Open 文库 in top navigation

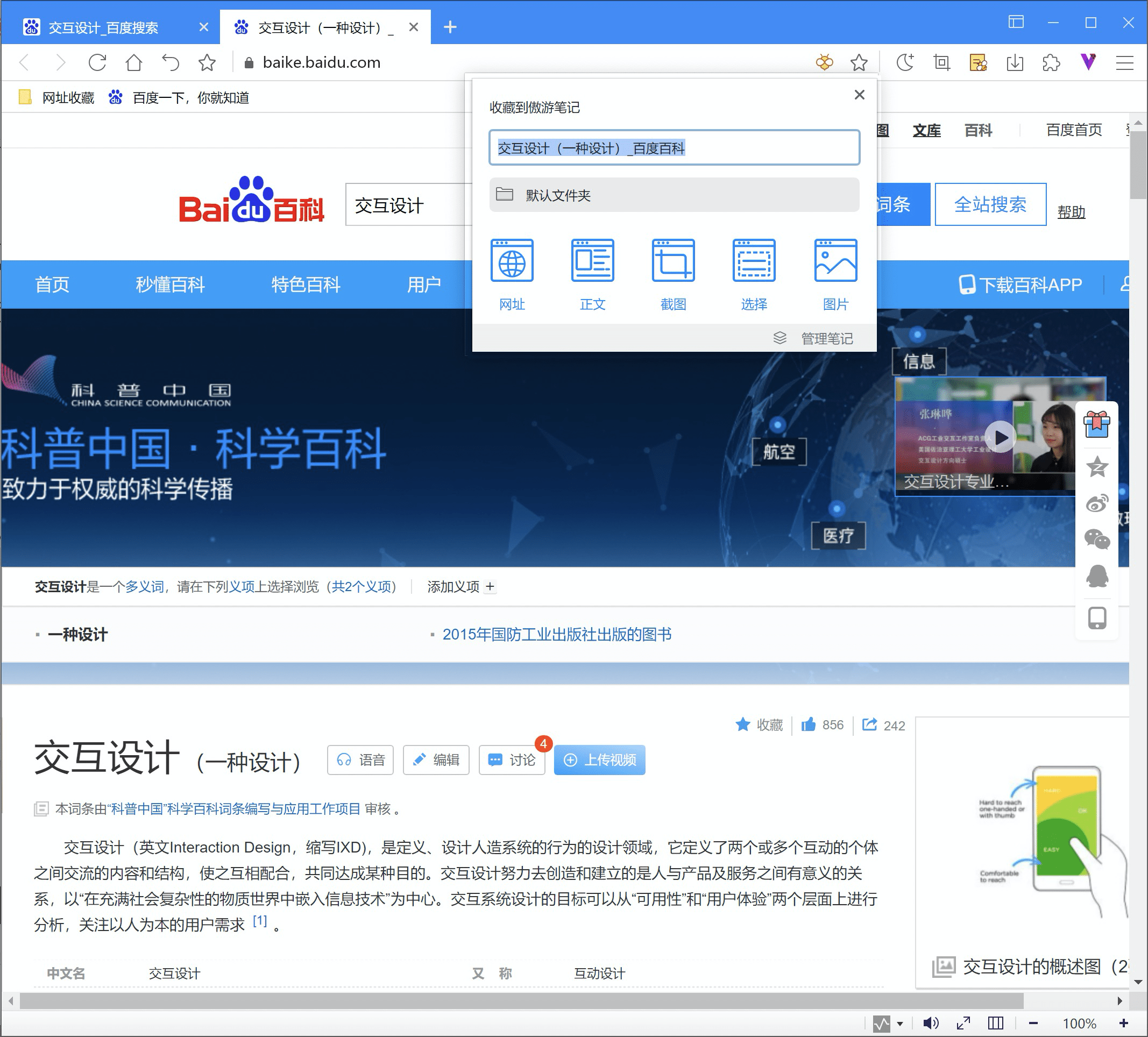(x=926, y=130)
